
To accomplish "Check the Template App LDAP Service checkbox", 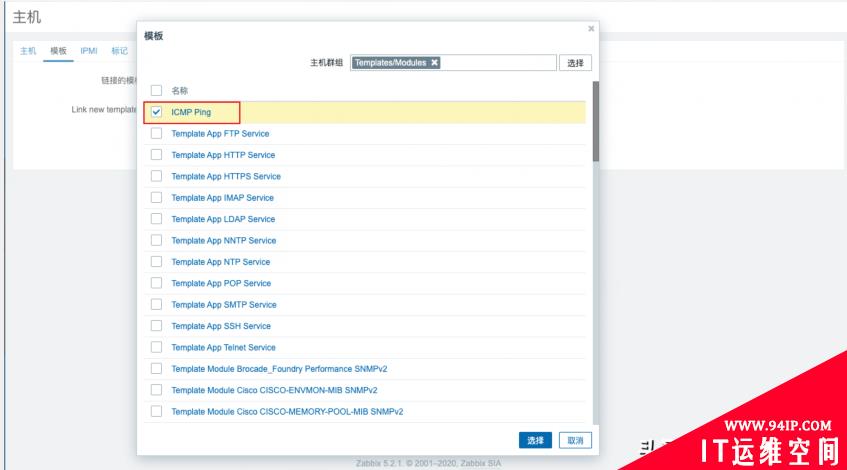I will [156, 219].
